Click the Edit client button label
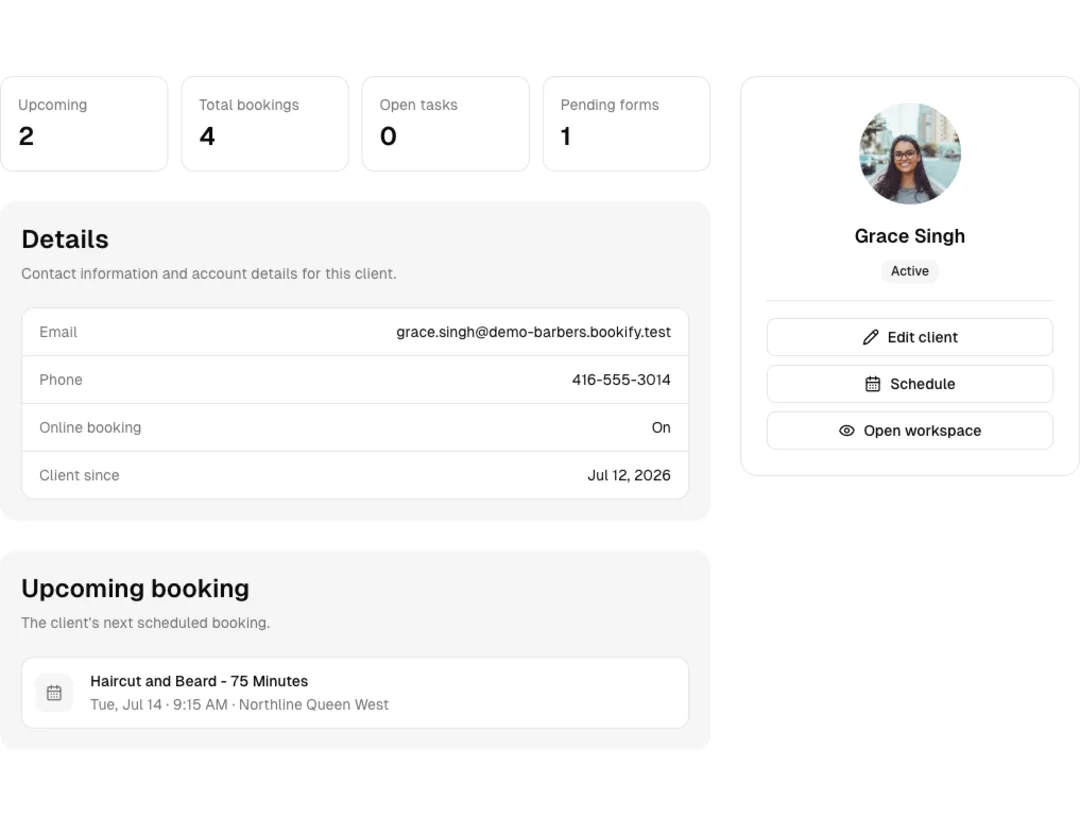Viewport: 1080px width, 826px height. [x=922, y=338]
